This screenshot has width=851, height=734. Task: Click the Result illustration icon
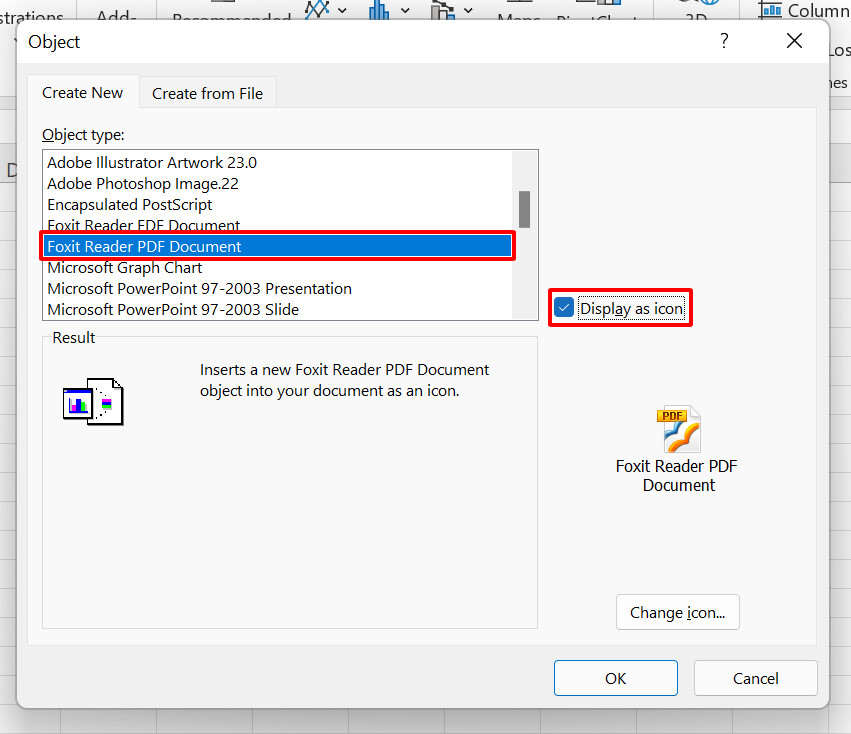coord(93,402)
